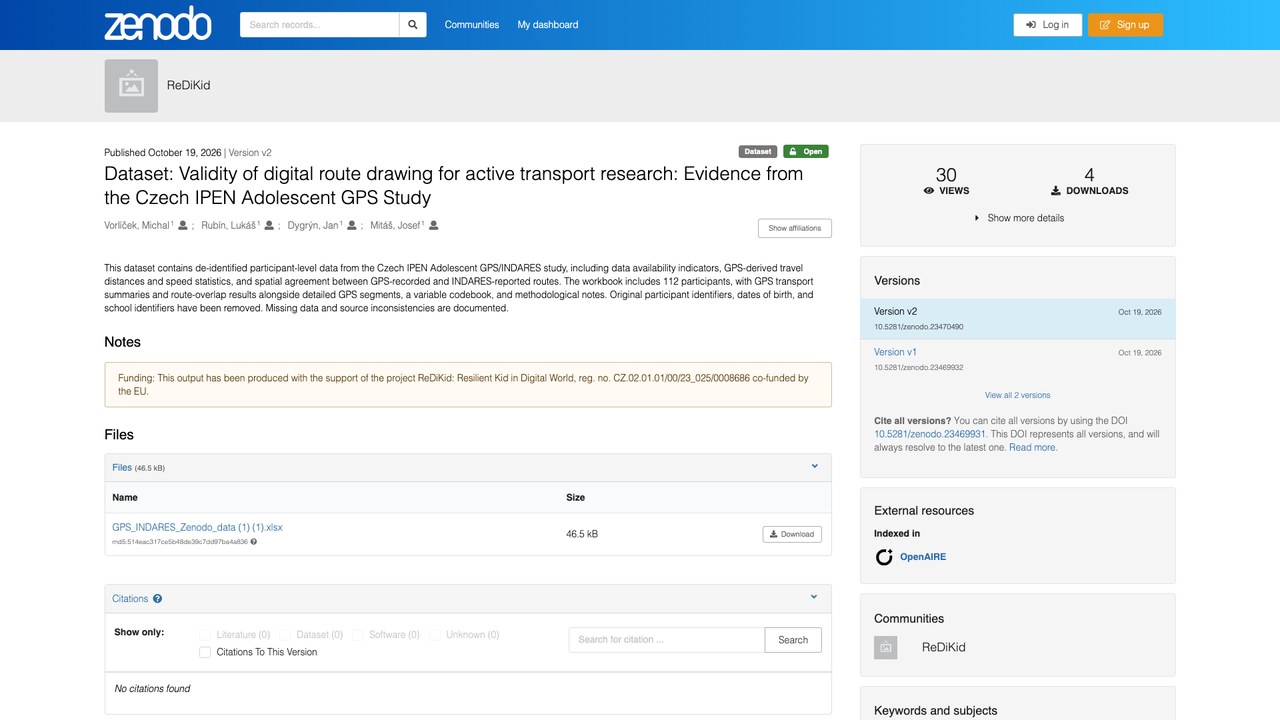The width and height of the screenshot is (1280, 720).
Task: Toggle the Unknown (0) checkbox
Action: pyautogui.click(x=435, y=635)
